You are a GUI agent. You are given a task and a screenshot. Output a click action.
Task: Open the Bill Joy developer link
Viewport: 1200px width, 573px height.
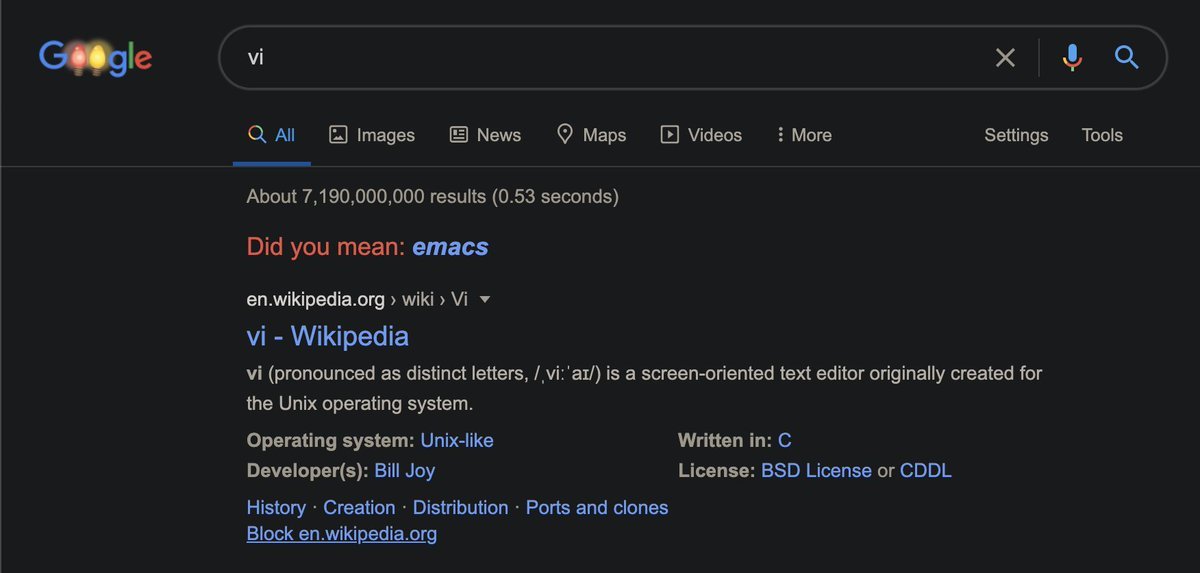coord(404,470)
